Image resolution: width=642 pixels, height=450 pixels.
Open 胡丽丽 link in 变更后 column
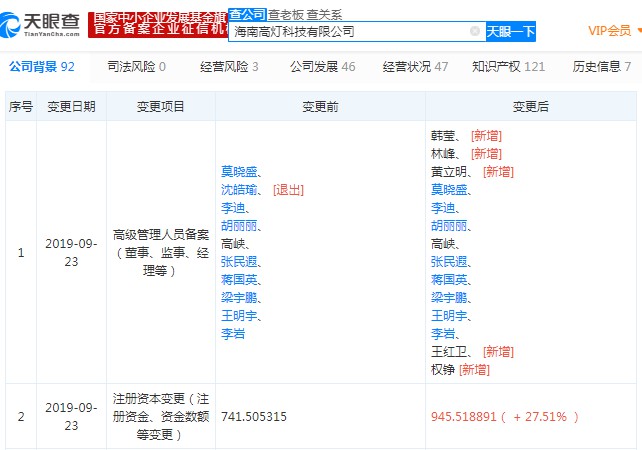(449, 226)
